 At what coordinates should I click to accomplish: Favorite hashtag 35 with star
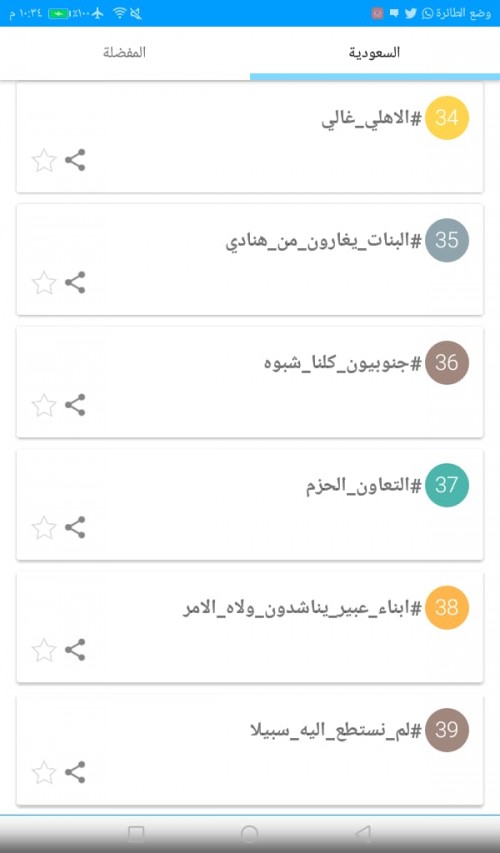(x=44, y=282)
